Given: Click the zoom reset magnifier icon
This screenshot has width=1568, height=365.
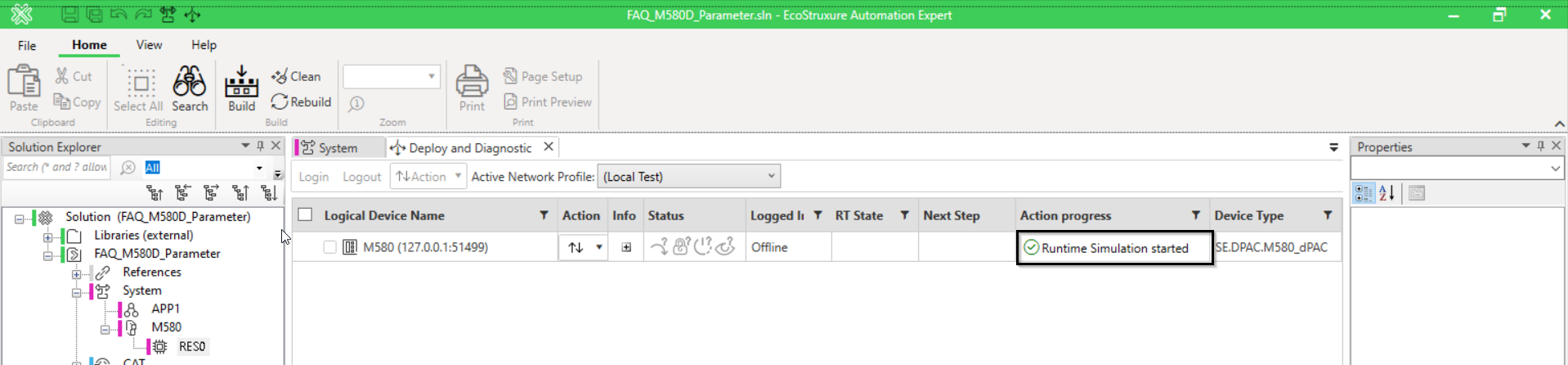Looking at the screenshot, I should [356, 104].
